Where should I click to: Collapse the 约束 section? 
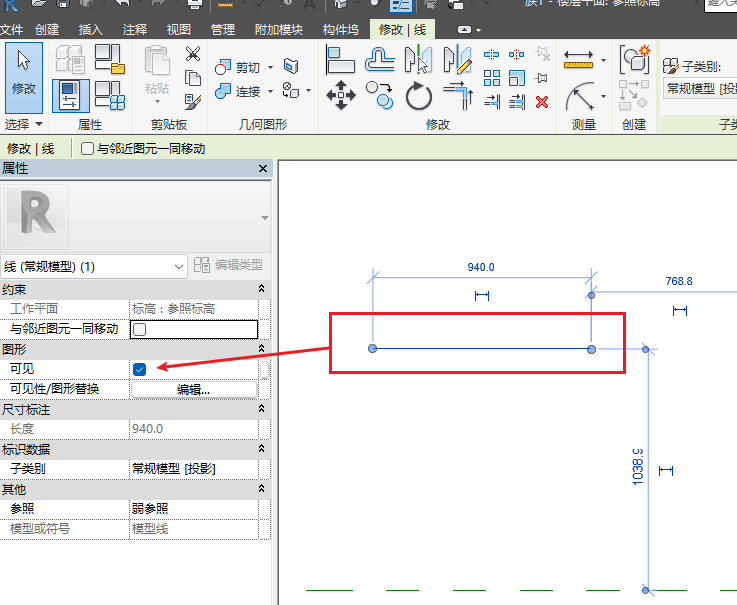[x=261, y=289]
